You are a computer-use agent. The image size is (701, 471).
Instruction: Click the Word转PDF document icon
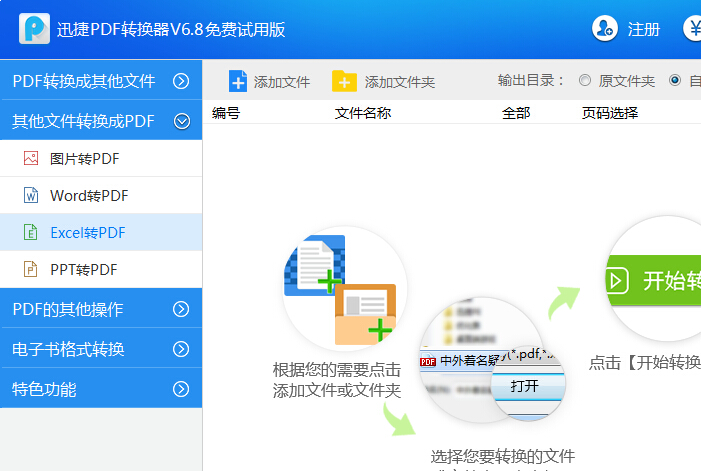(31, 195)
